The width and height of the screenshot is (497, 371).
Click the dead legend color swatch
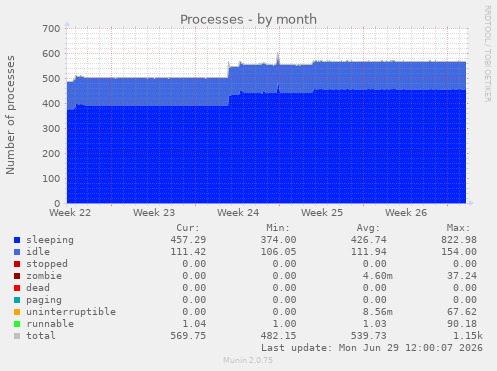[17, 288]
